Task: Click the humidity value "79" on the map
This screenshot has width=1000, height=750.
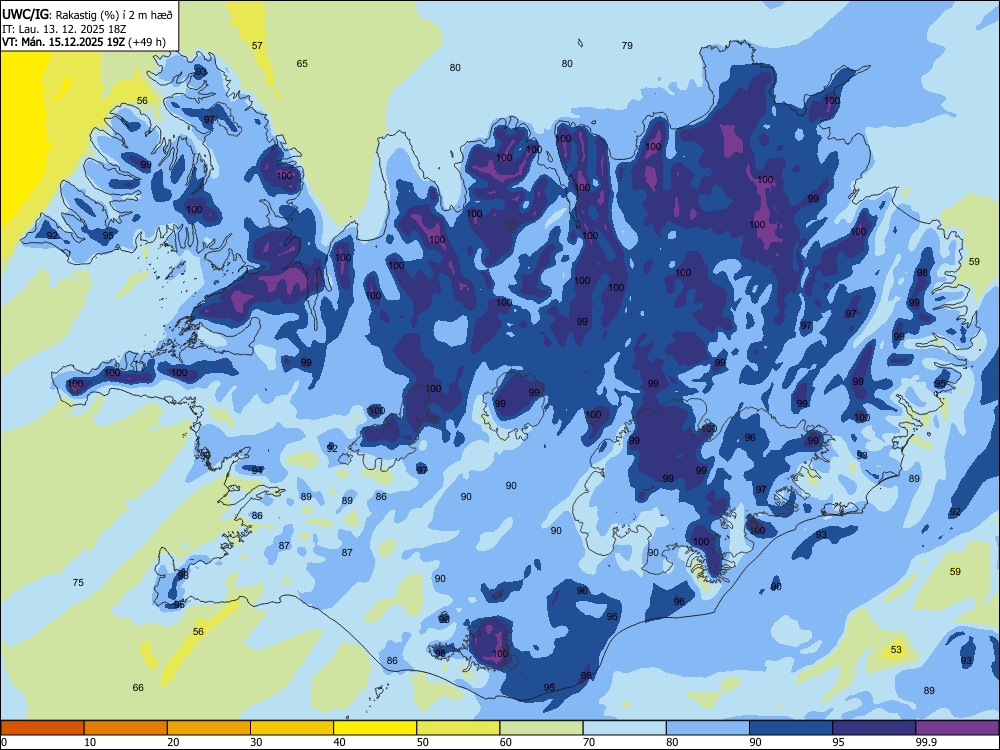Action: (627, 45)
